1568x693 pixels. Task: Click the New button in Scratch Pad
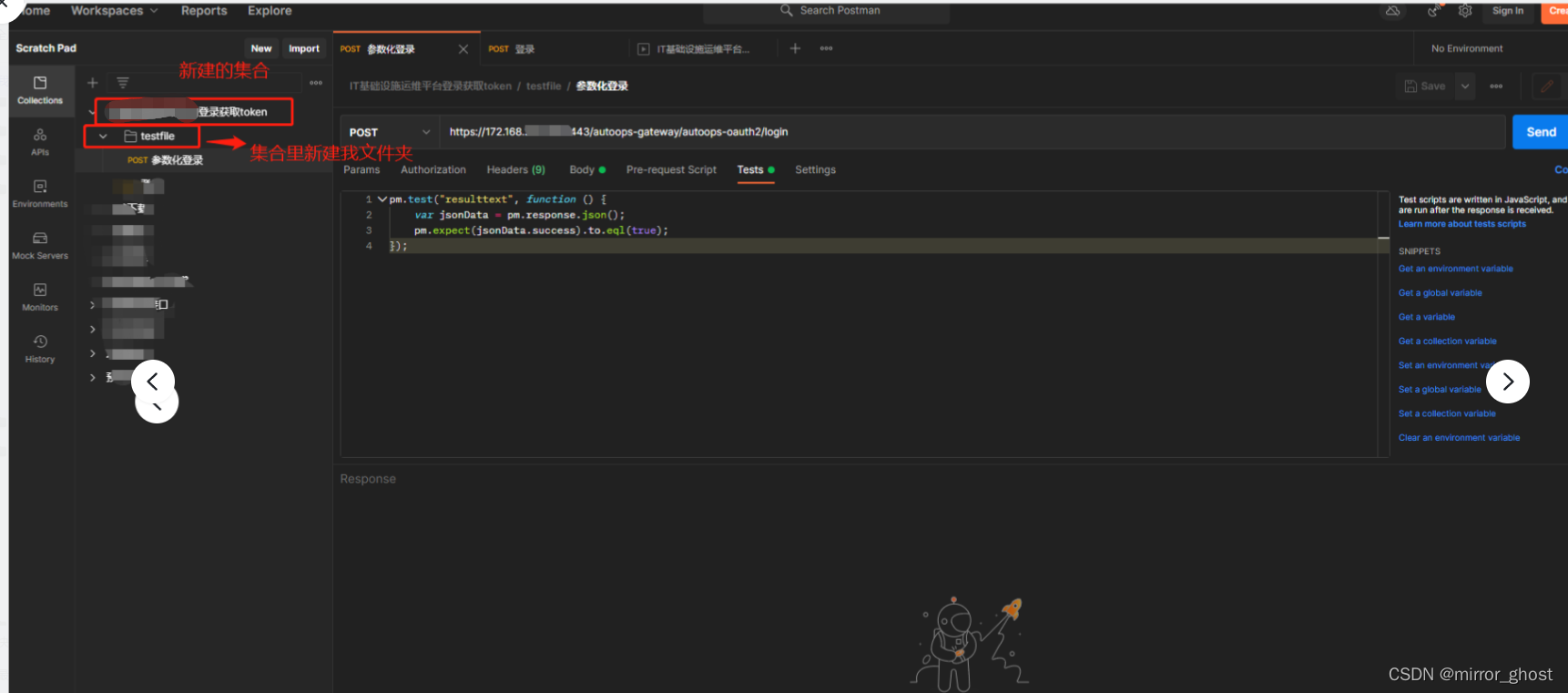click(x=261, y=49)
